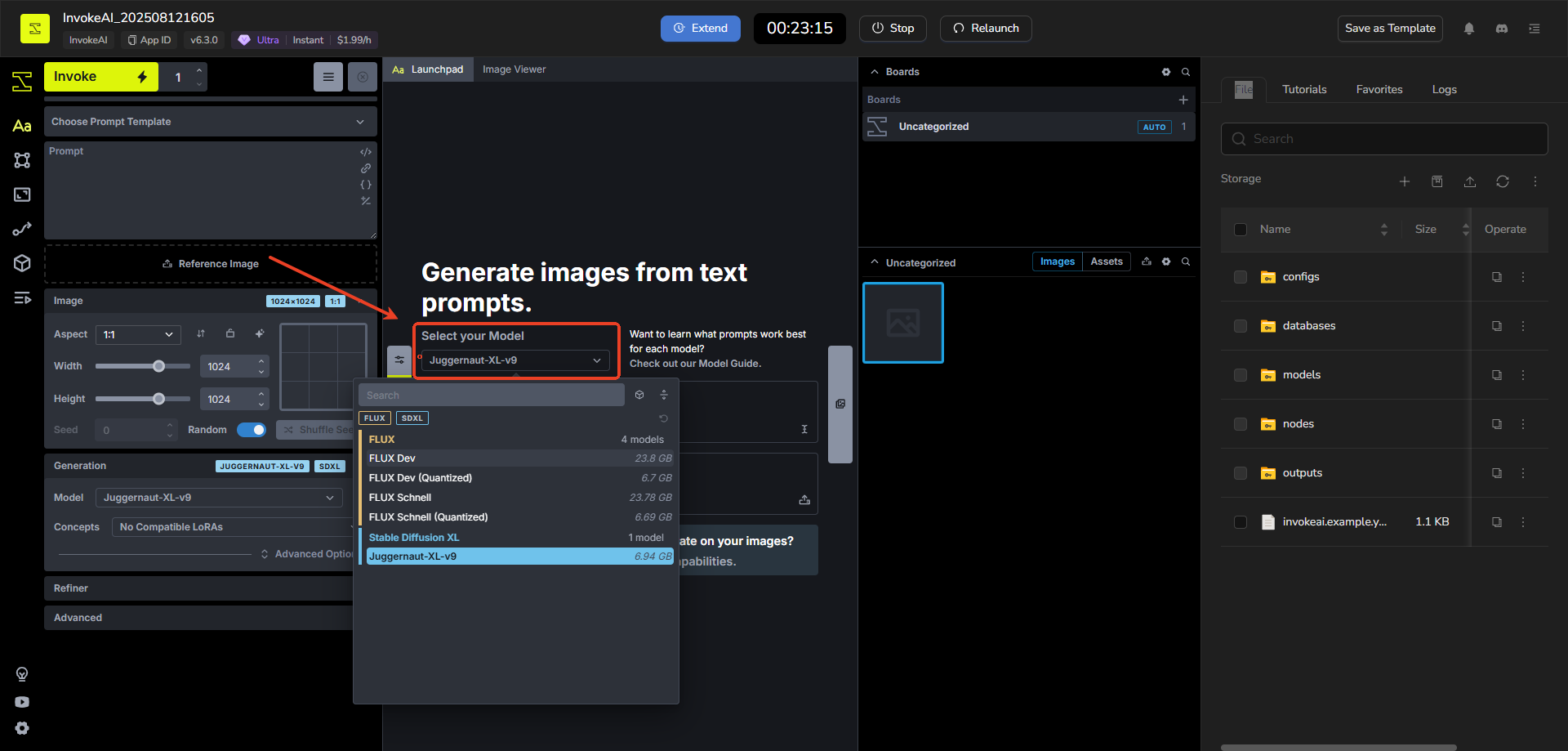Create new item in Storage with plus

point(1405,181)
